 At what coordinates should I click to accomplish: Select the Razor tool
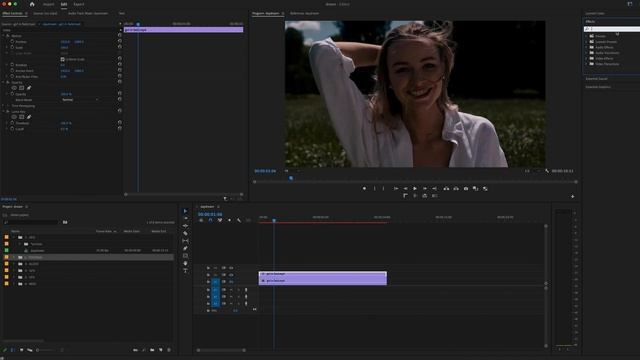click(185, 233)
